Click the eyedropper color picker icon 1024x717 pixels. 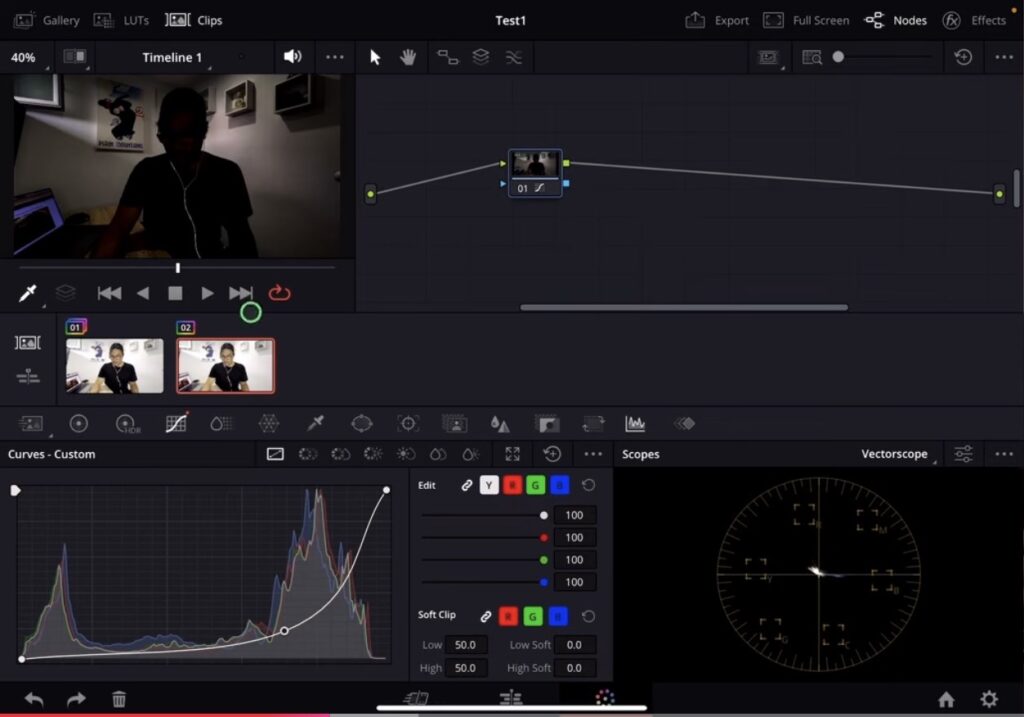[28, 293]
